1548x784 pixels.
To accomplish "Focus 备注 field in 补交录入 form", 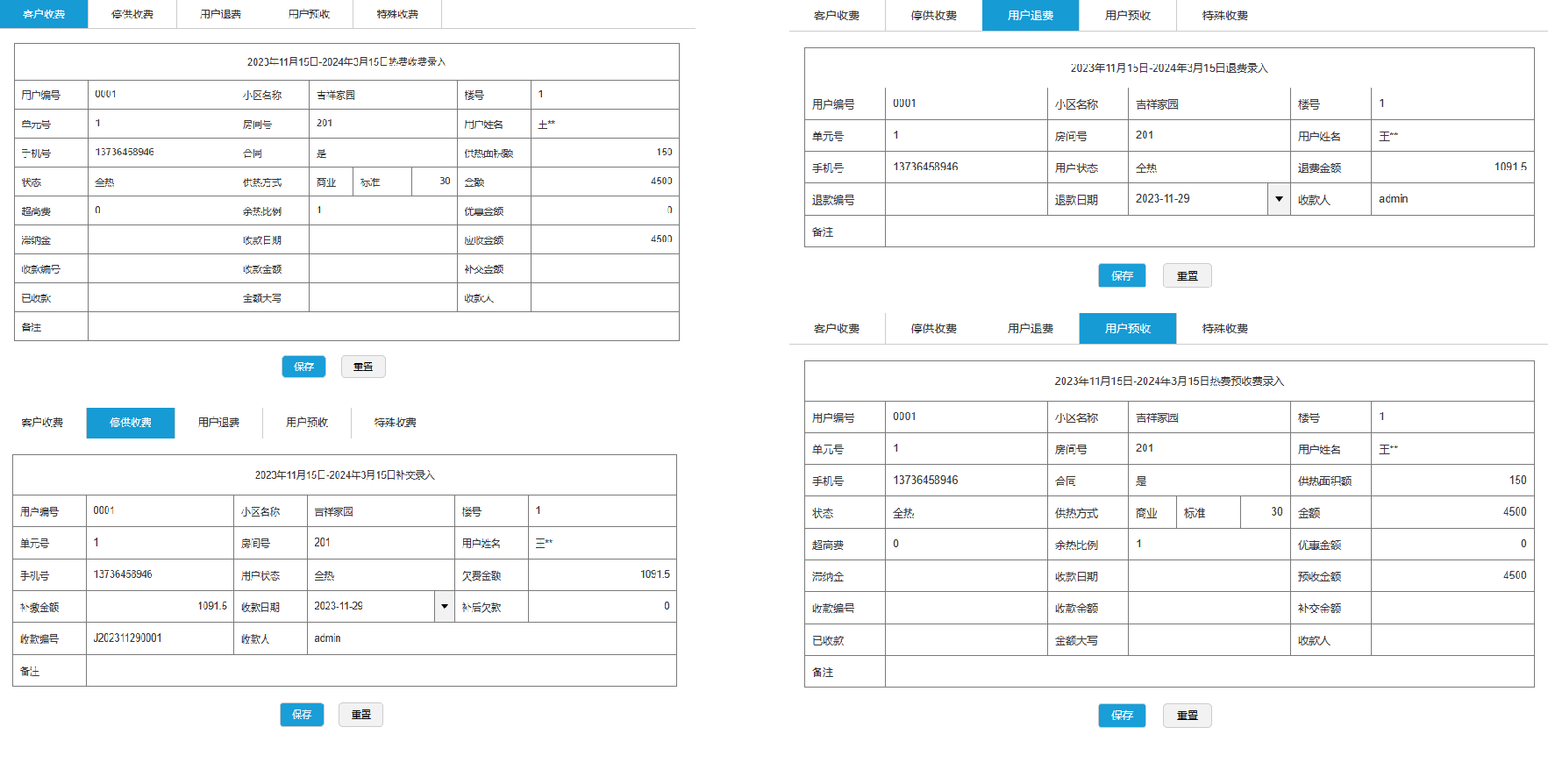I will (382, 671).
